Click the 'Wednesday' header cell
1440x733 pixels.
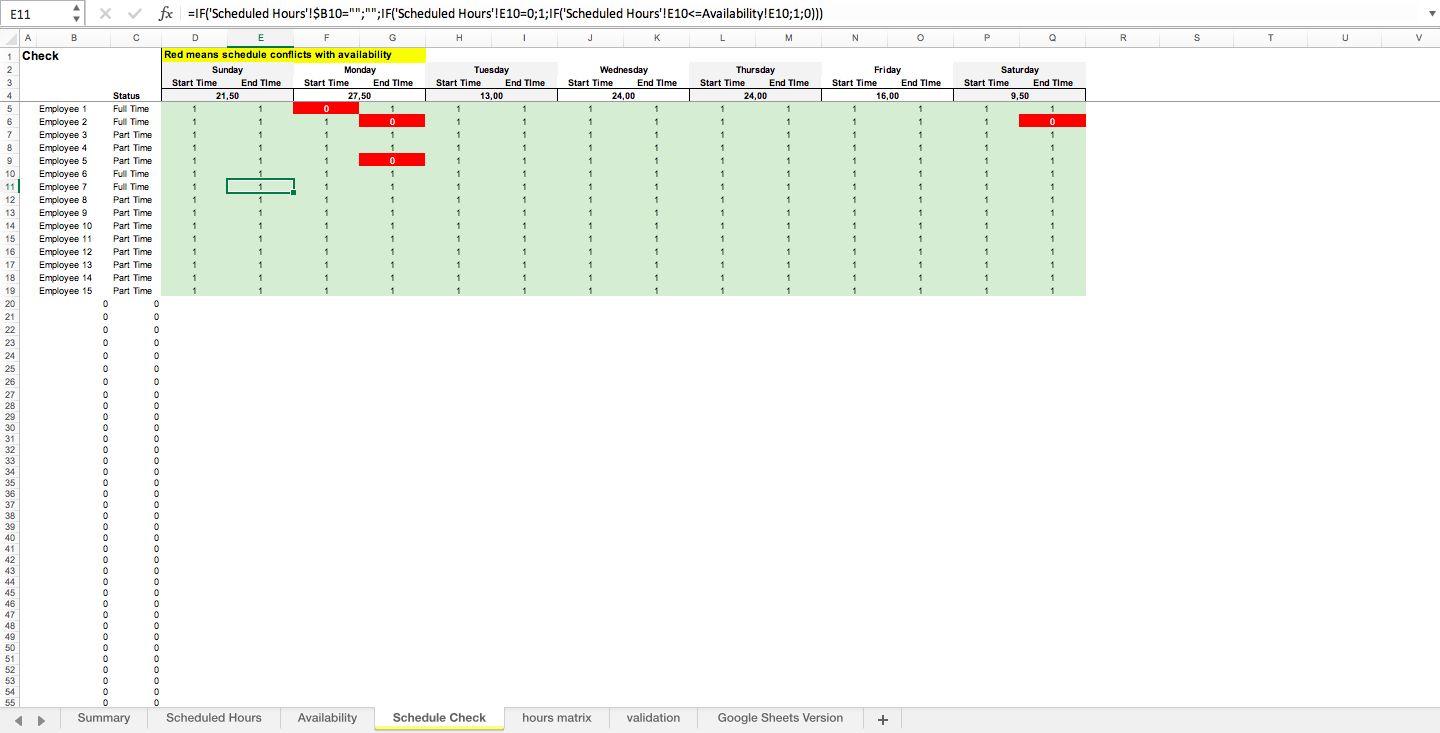(x=623, y=70)
